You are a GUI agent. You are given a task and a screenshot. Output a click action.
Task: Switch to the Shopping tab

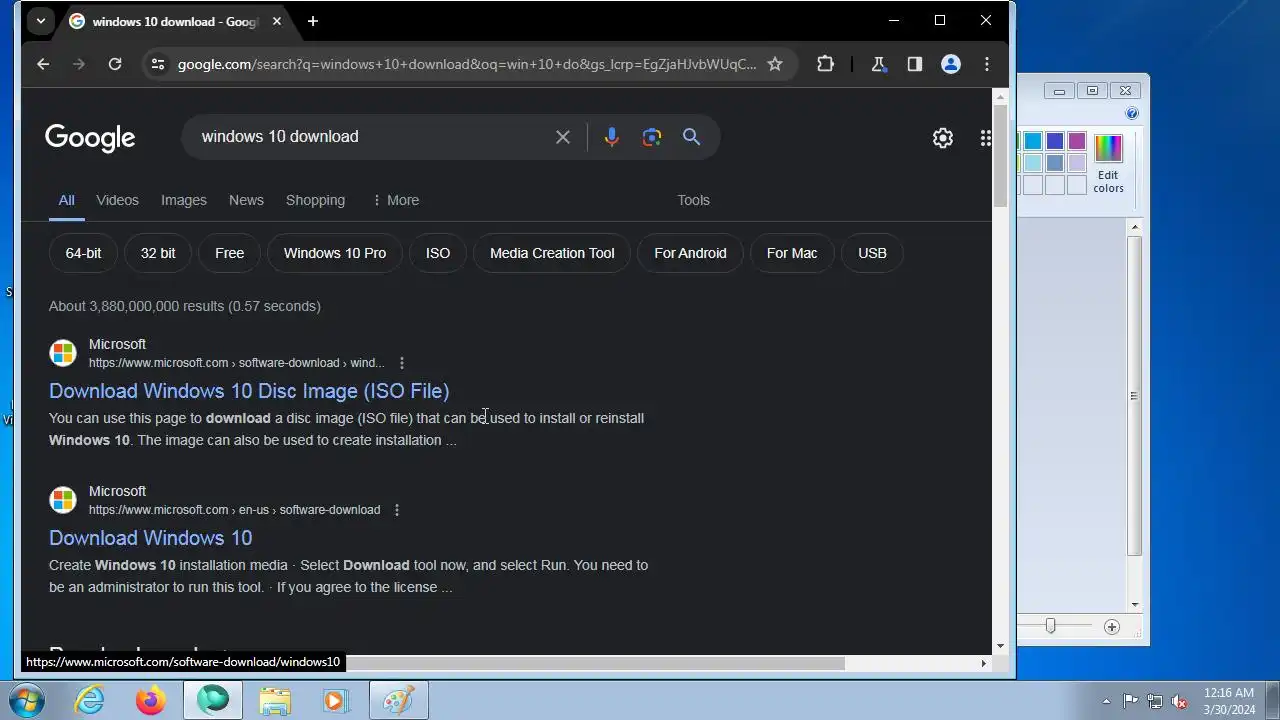click(315, 200)
